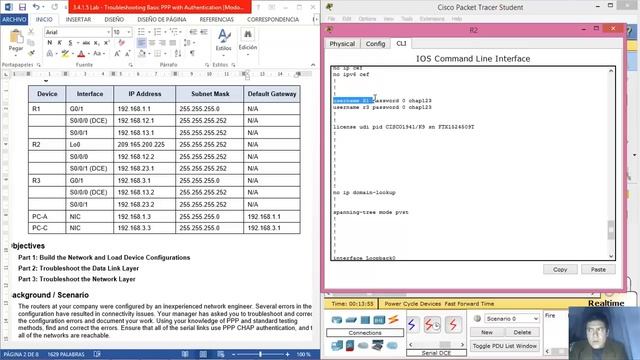The image size is (640, 360).
Task: Insert a bulleted list
Action: 142,32
